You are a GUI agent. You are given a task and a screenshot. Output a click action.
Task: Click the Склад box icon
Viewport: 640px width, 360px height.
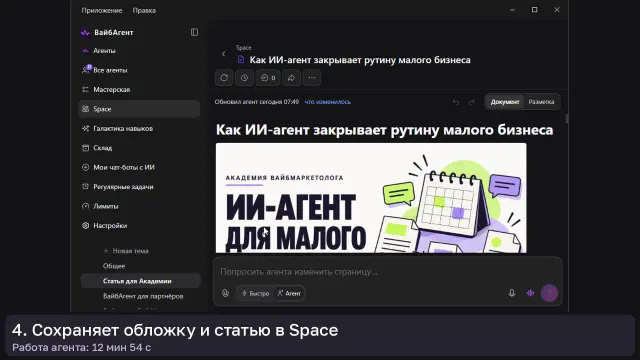pyautogui.click(x=85, y=148)
